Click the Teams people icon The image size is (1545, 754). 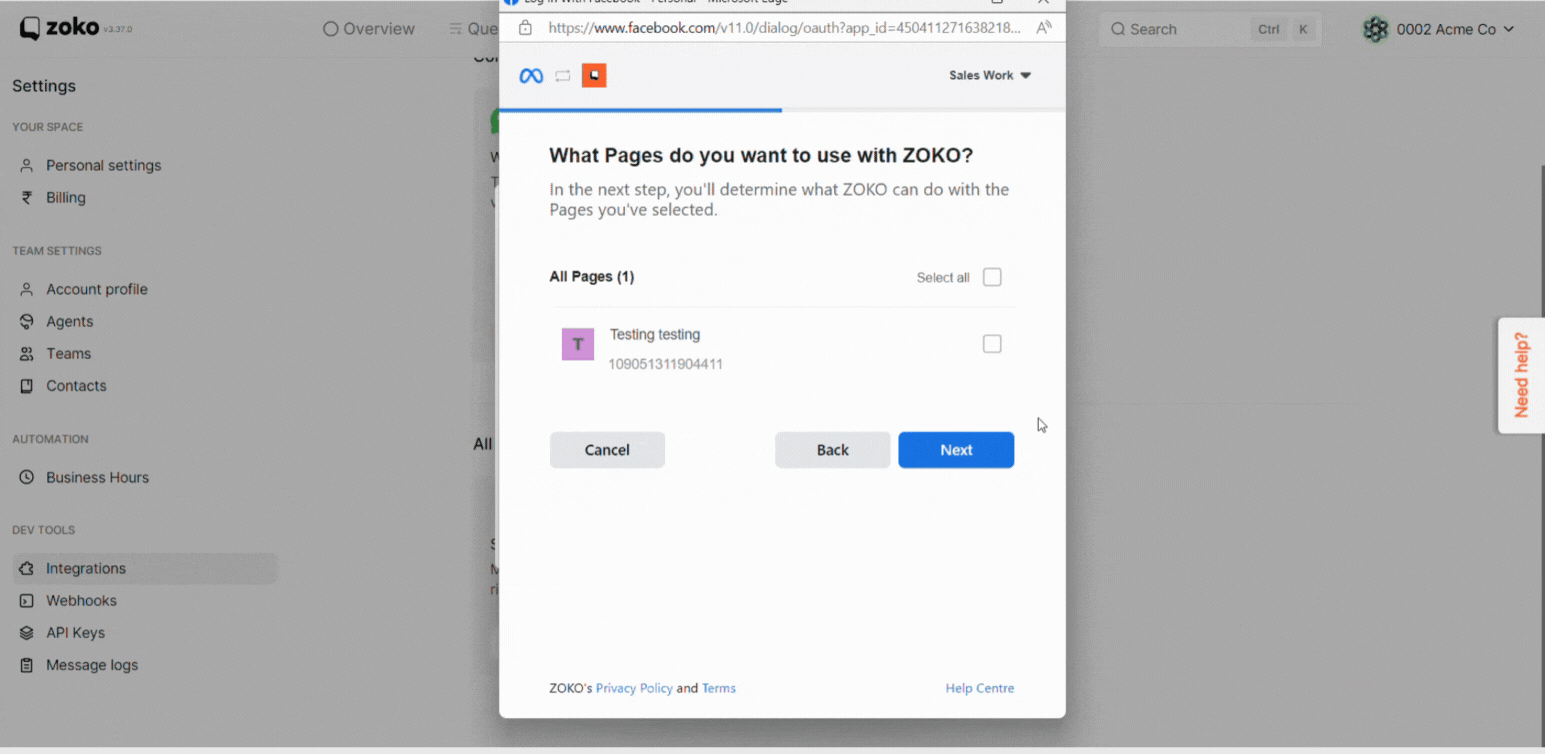(x=27, y=354)
